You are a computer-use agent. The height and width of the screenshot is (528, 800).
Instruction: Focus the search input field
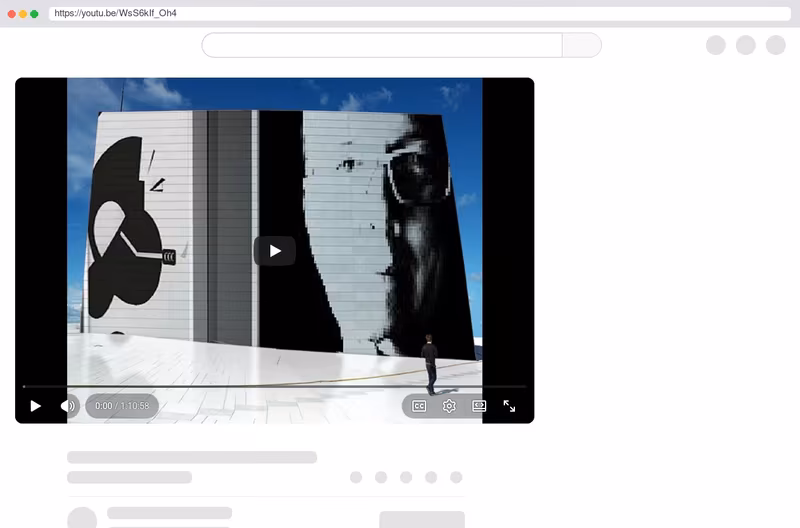[382, 45]
